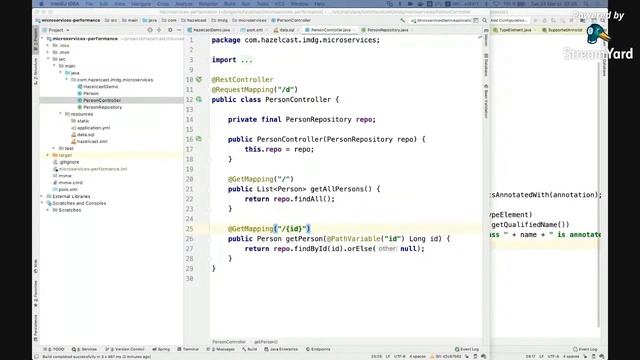Open the PersonRepository.java editor tab
Viewport: 640px width, 360px height.
point(385,30)
